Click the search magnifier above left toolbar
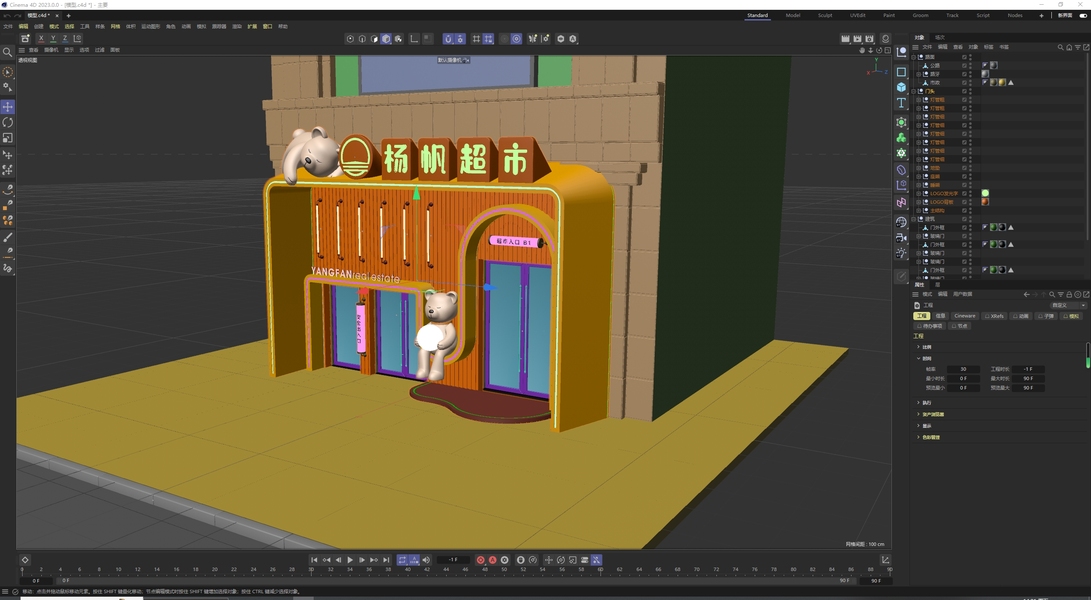Viewport: 1091px width, 600px height. coord(8,52)
